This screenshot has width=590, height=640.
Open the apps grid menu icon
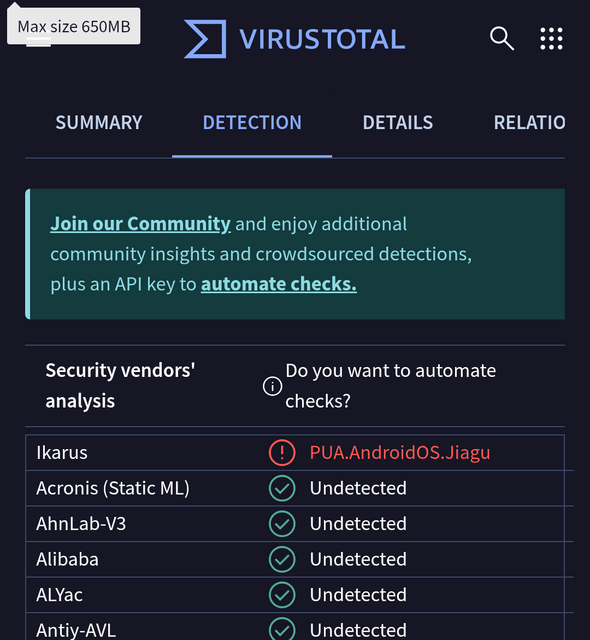point(551,39)
